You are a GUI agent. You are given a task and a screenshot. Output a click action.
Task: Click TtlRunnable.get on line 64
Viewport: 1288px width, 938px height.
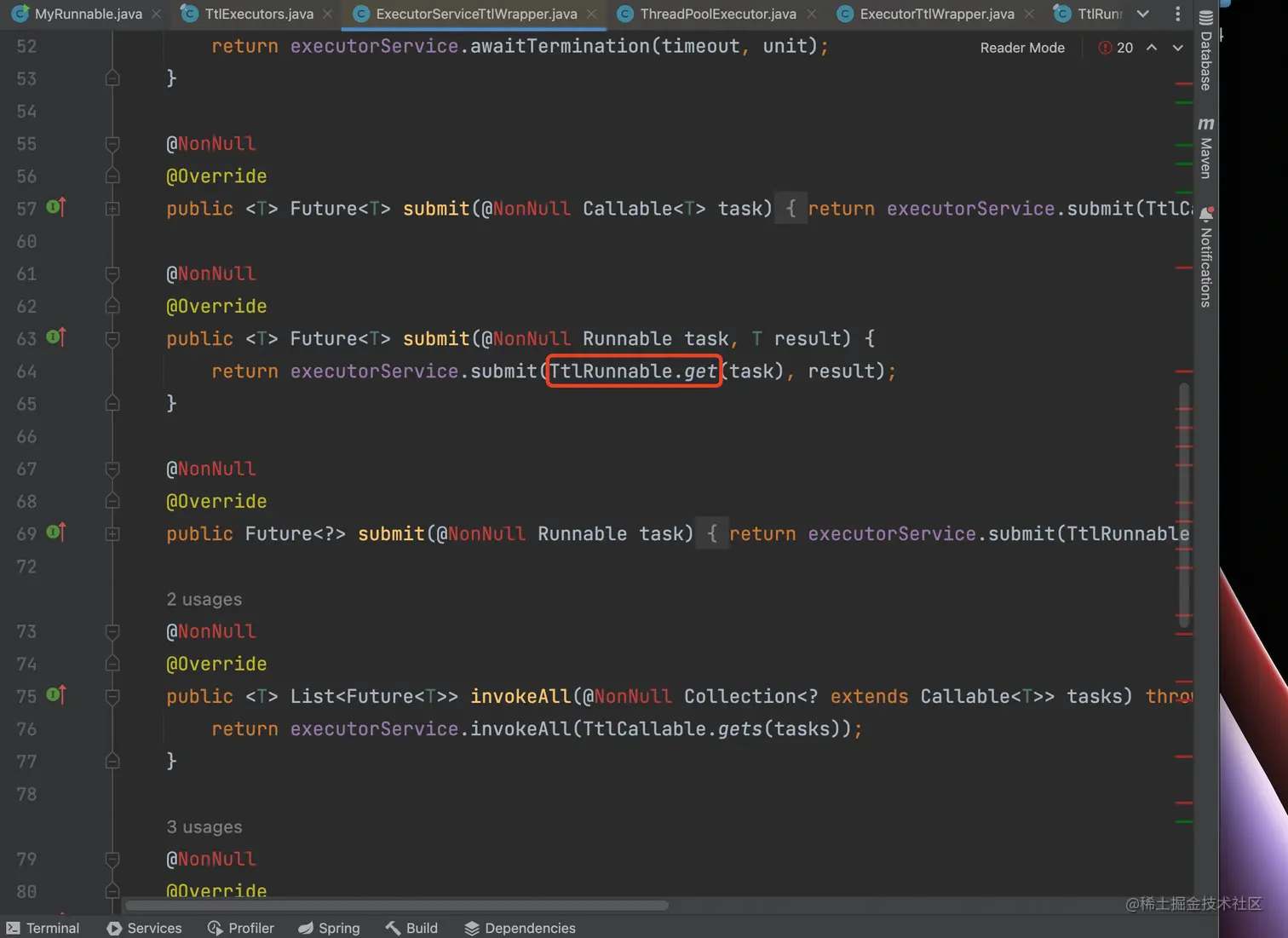633,371
